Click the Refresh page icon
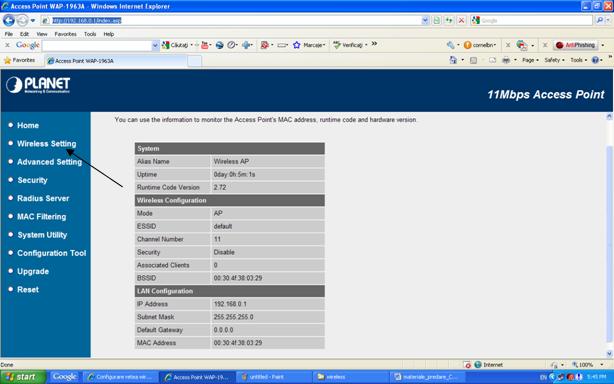Viewport: 614px width, 384px height. tap(449, 20)
